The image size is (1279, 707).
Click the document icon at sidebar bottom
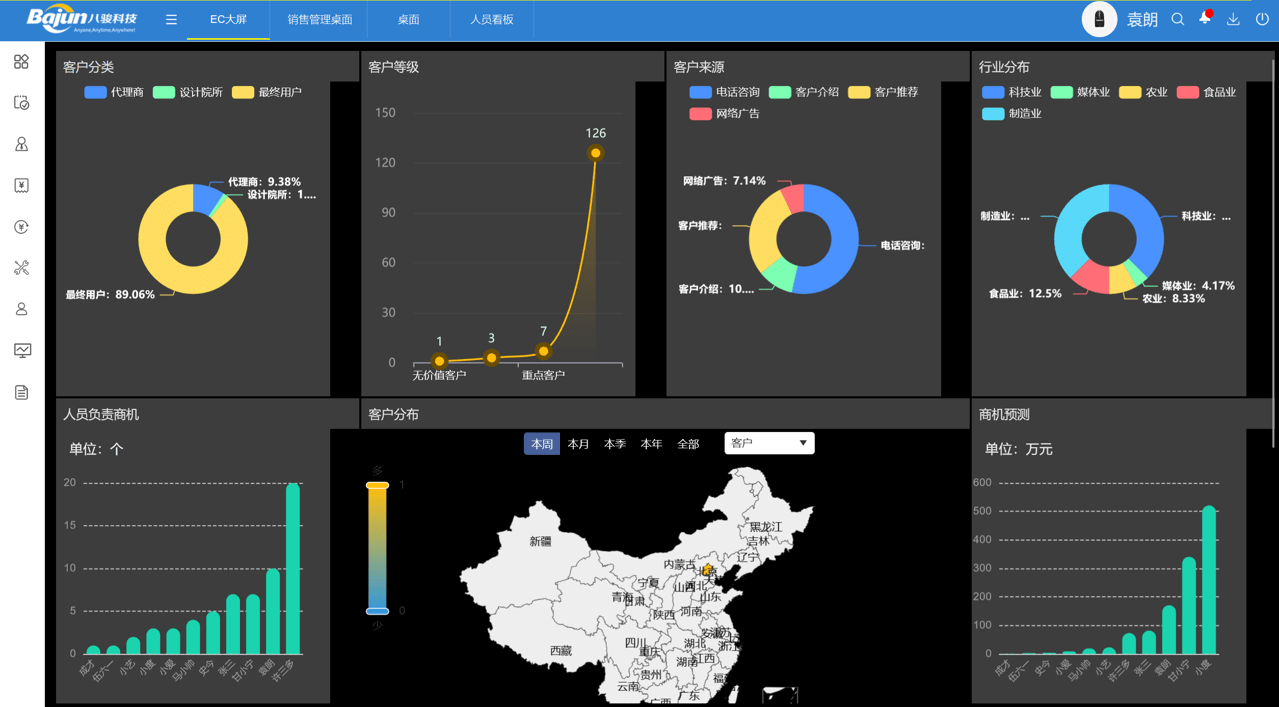click(21, 392)
